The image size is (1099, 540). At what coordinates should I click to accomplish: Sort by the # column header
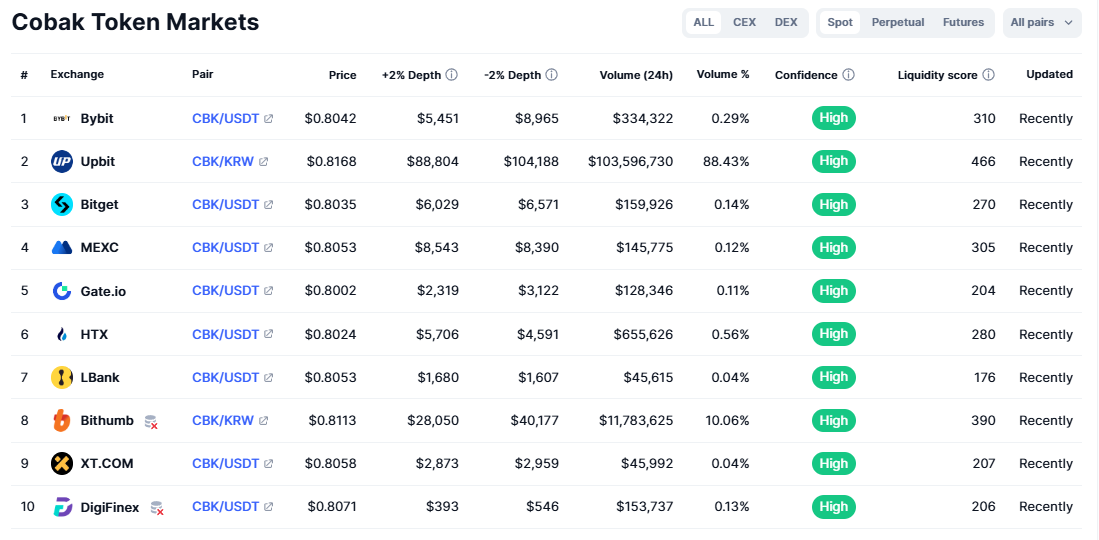[24, 75]
